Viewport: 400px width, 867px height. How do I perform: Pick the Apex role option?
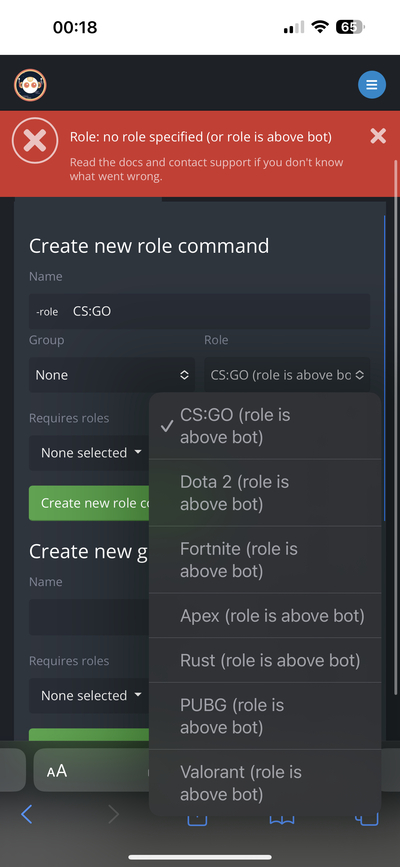[x=265, y=616]
